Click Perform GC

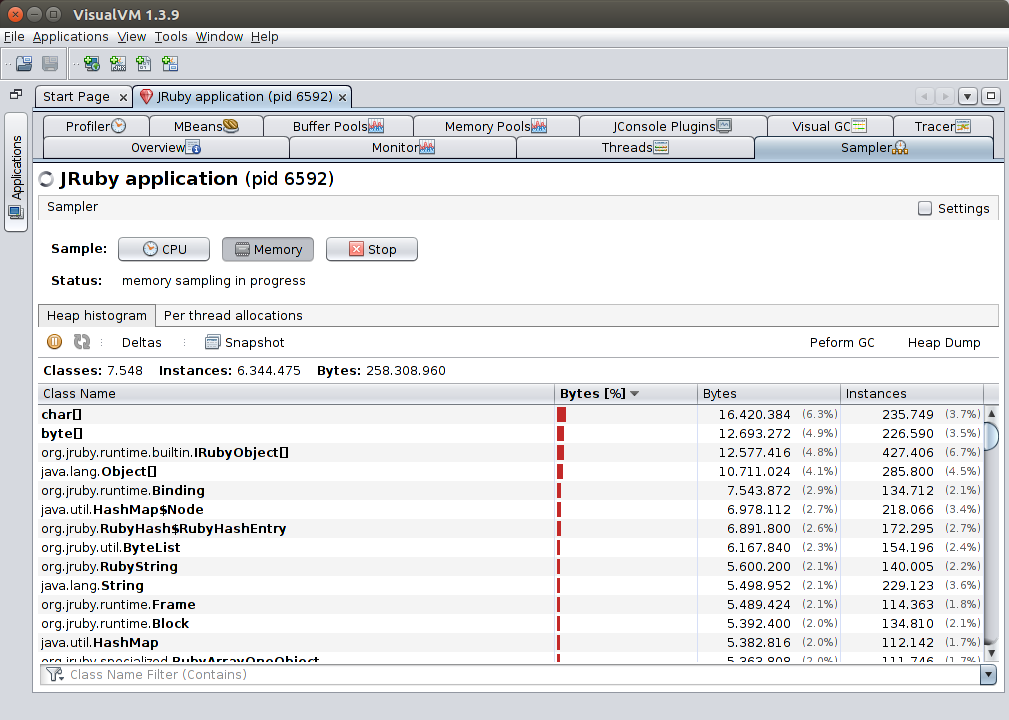[x=842, y=342]
